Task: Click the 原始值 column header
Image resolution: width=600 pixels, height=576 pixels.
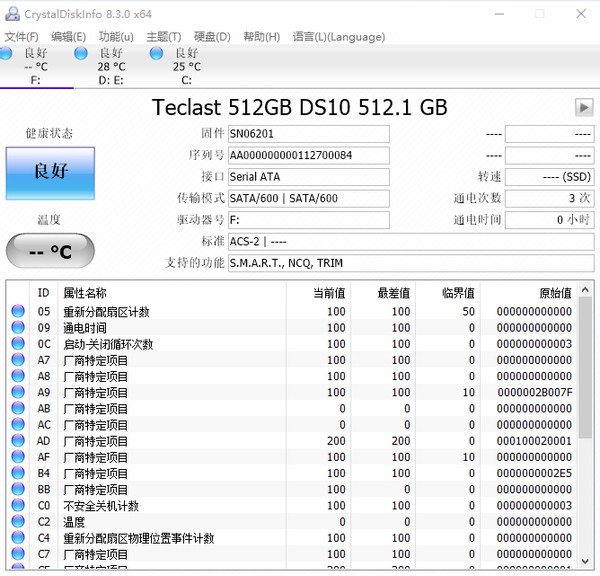Action: coord(529,293)
